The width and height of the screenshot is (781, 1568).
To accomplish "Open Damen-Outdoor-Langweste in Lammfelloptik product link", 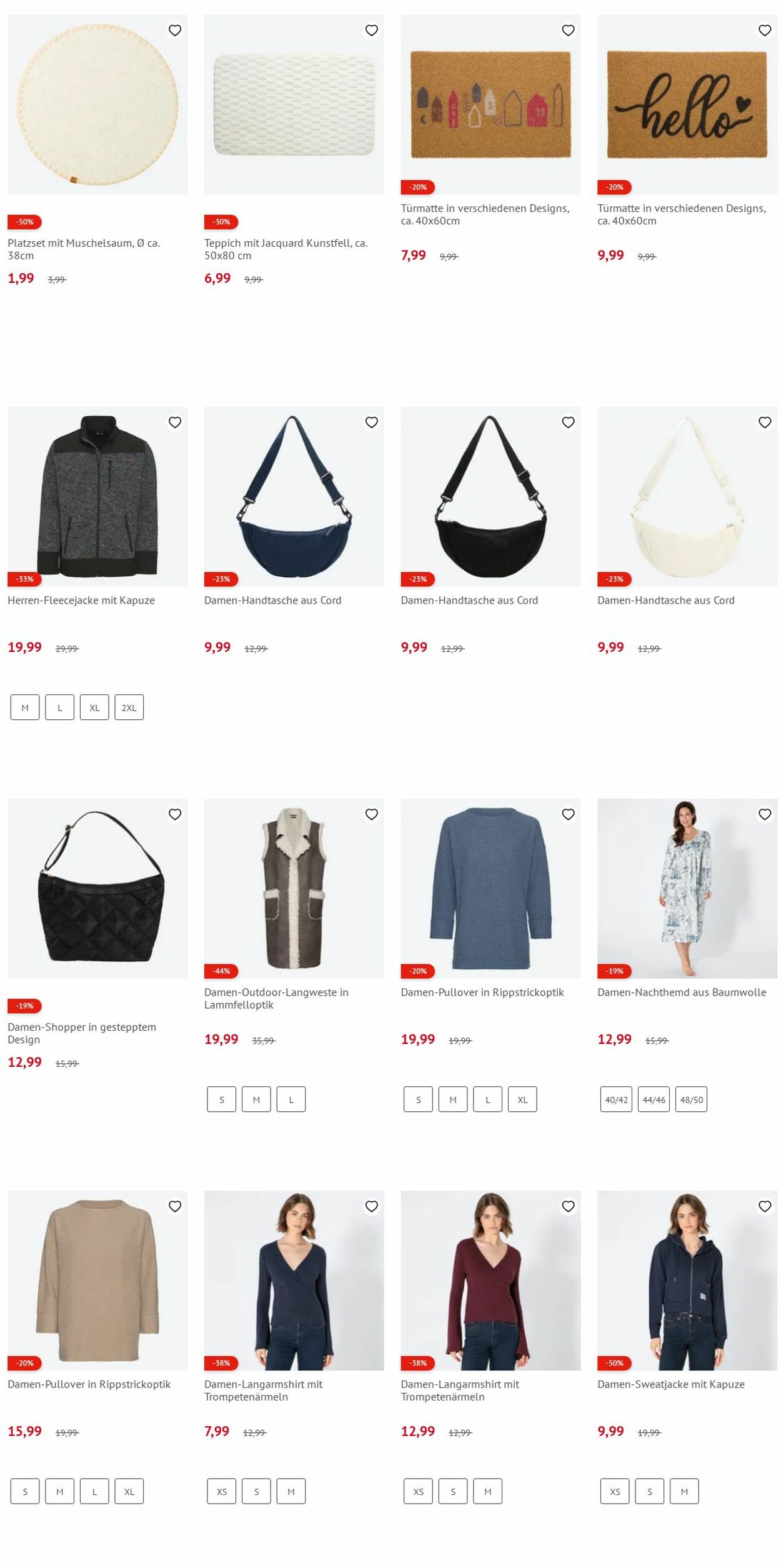I will tap(276, 998).
